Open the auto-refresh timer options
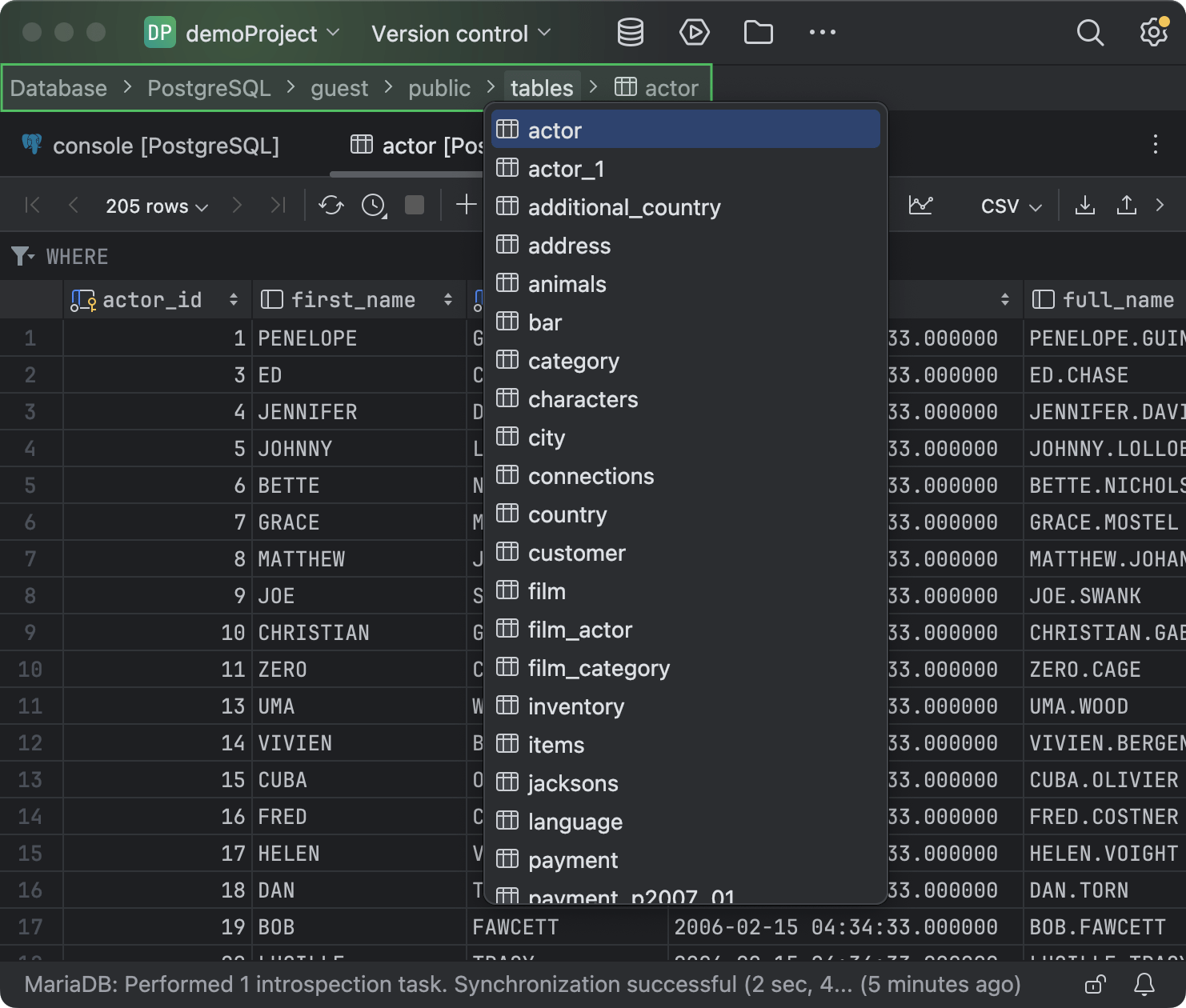 [371, 206]
